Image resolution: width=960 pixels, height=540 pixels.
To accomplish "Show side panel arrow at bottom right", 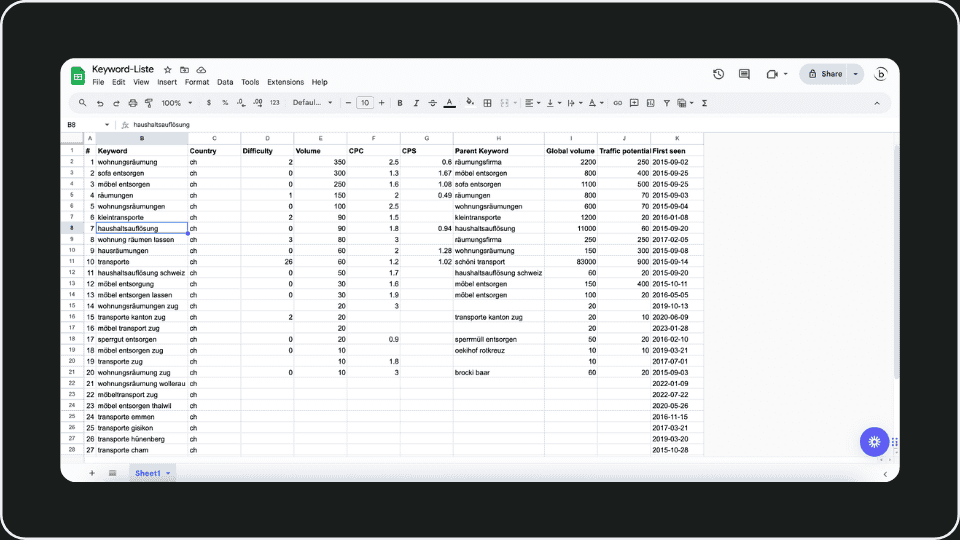I will coord(885,474).
